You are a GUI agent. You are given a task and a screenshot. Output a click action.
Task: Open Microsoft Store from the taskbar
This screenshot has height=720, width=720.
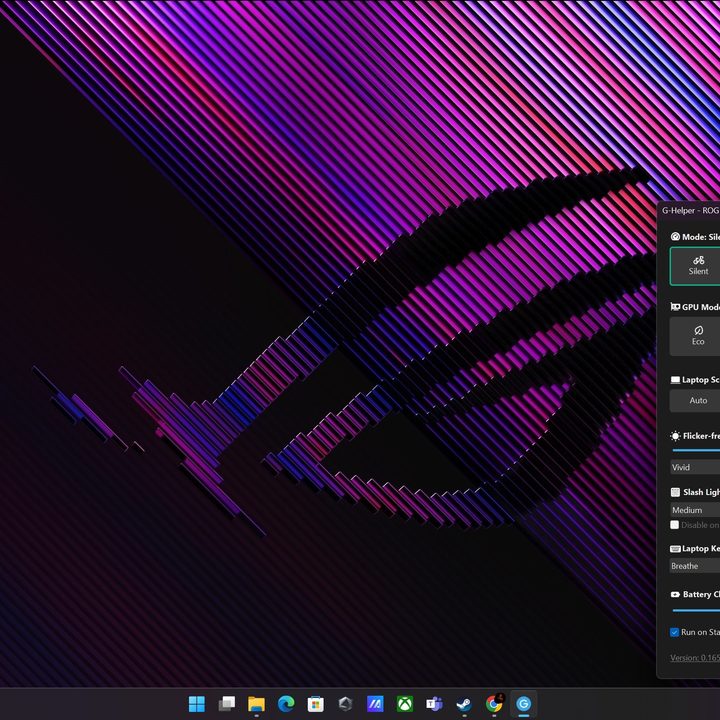[x=315, y=703]
